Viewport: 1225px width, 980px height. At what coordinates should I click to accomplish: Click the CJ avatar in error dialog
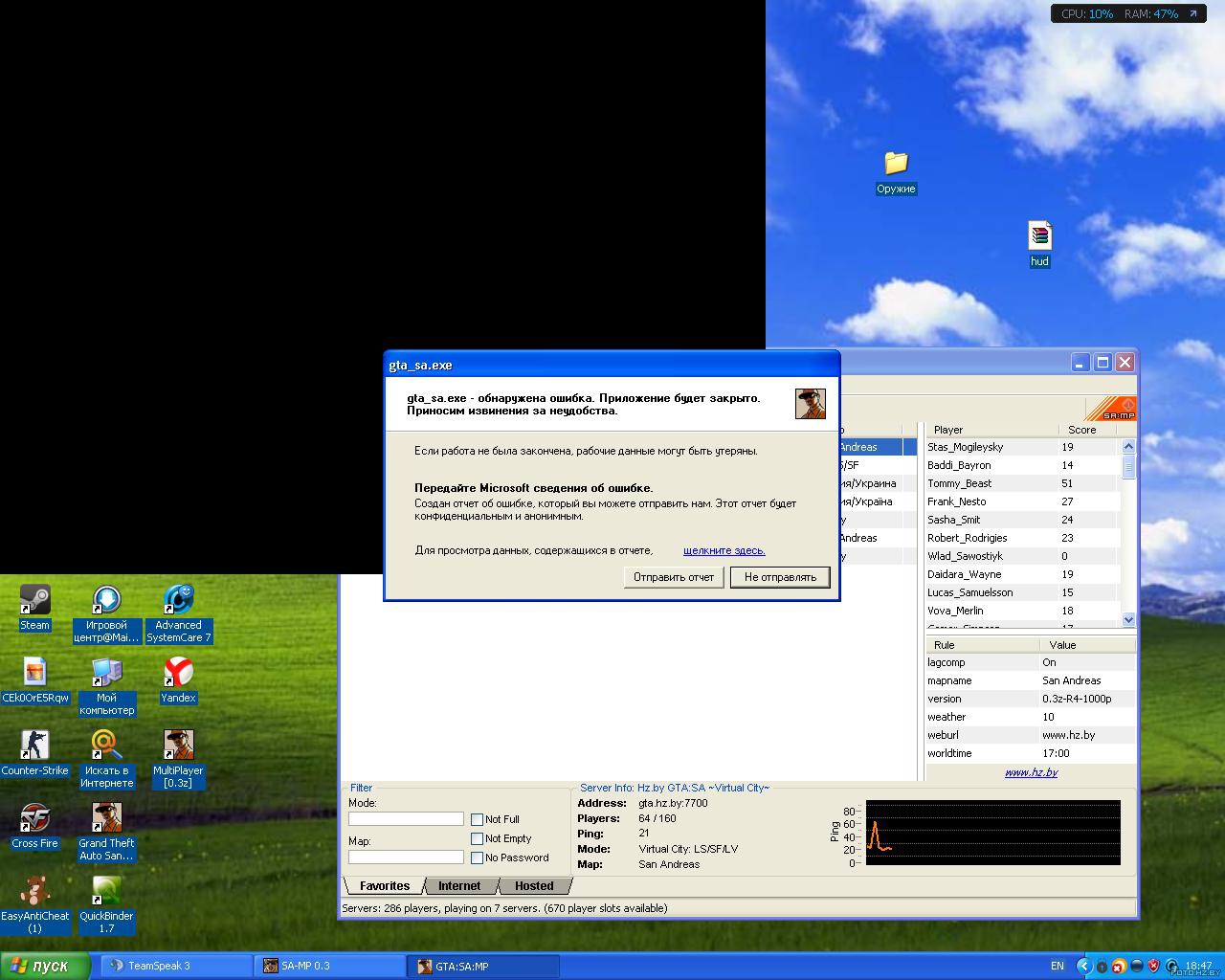(811, 404)
